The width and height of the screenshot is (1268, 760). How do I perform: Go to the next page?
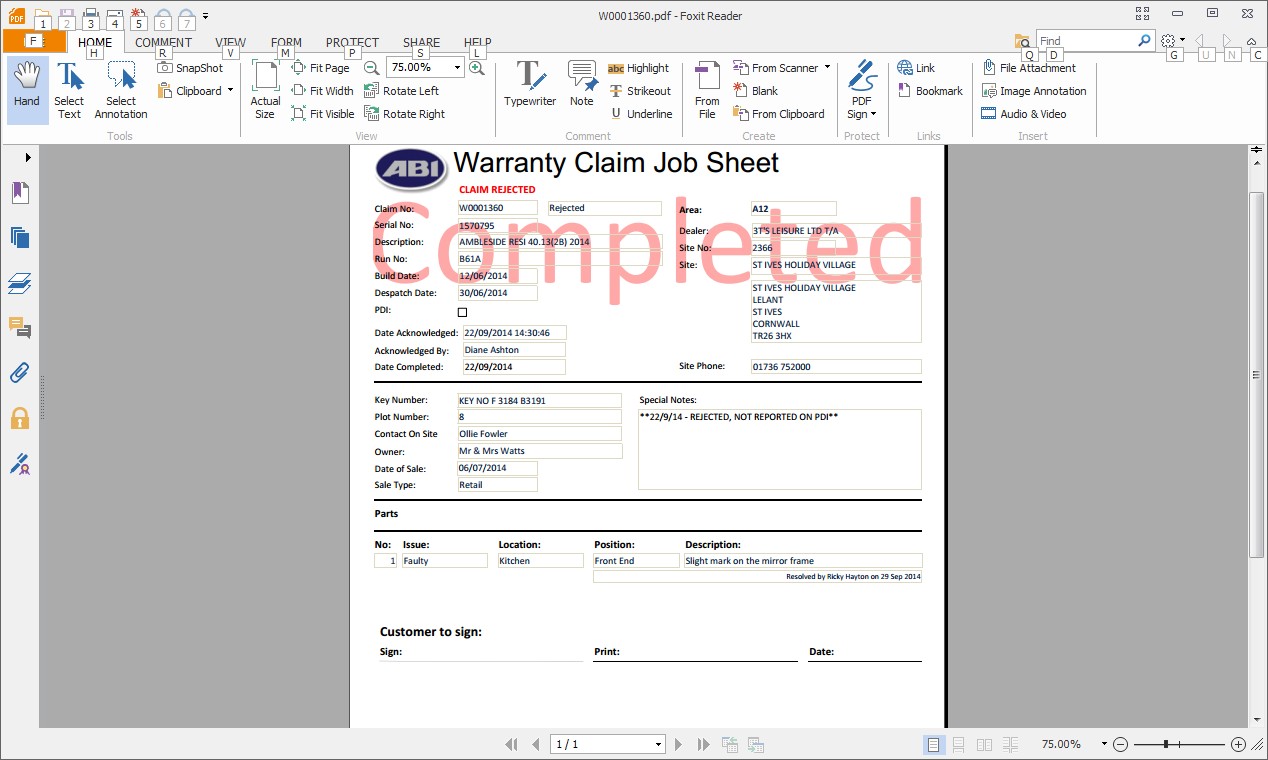[x=678, y=744]
